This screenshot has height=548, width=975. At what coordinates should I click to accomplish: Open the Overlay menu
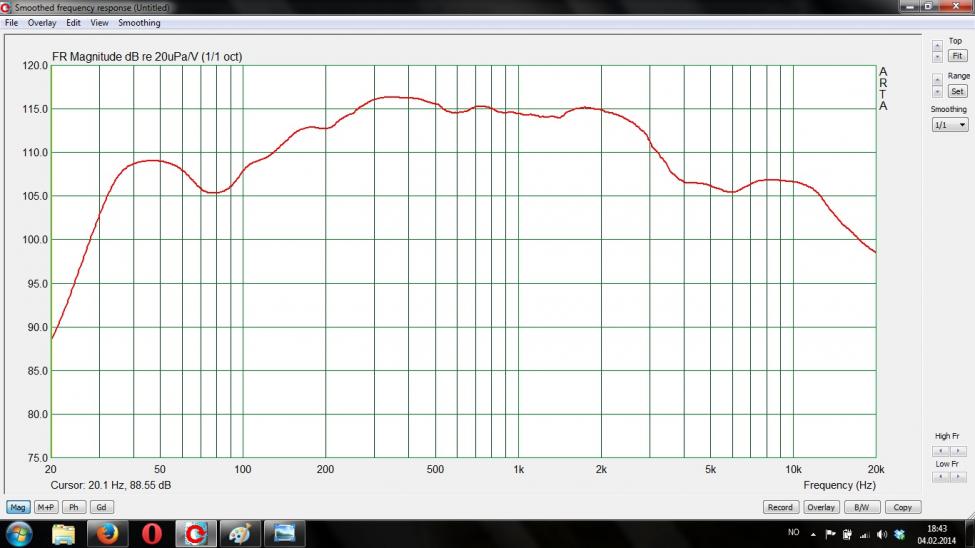point(42,23)
